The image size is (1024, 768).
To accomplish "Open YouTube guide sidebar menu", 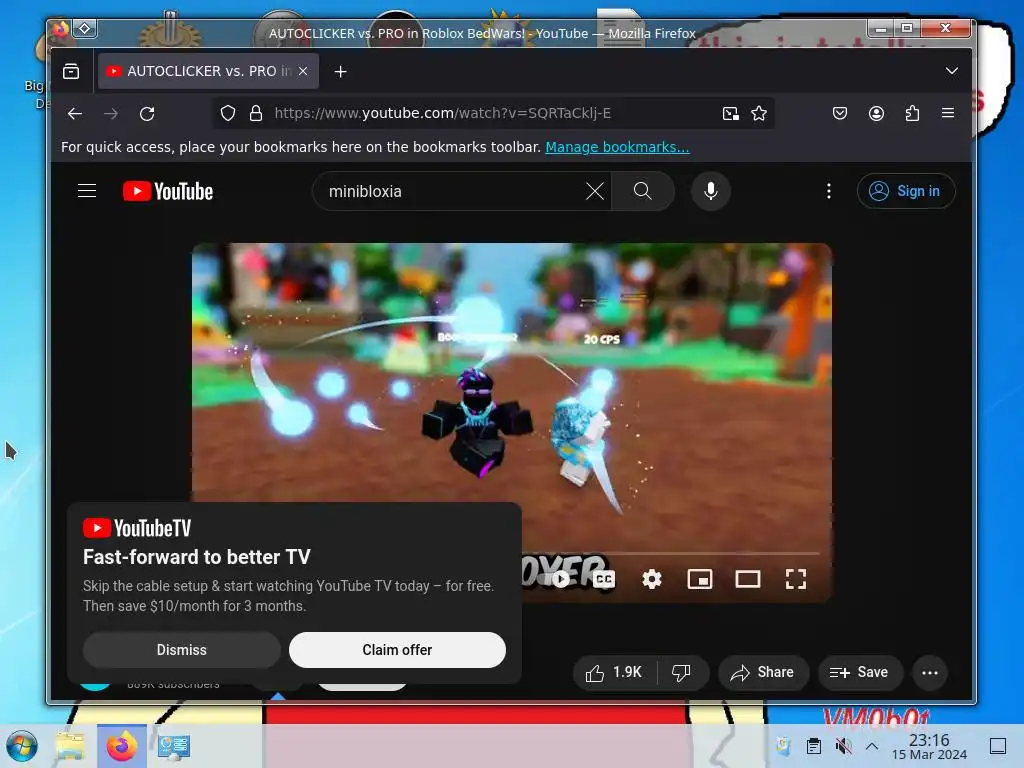I will click(x=87, y=191).
